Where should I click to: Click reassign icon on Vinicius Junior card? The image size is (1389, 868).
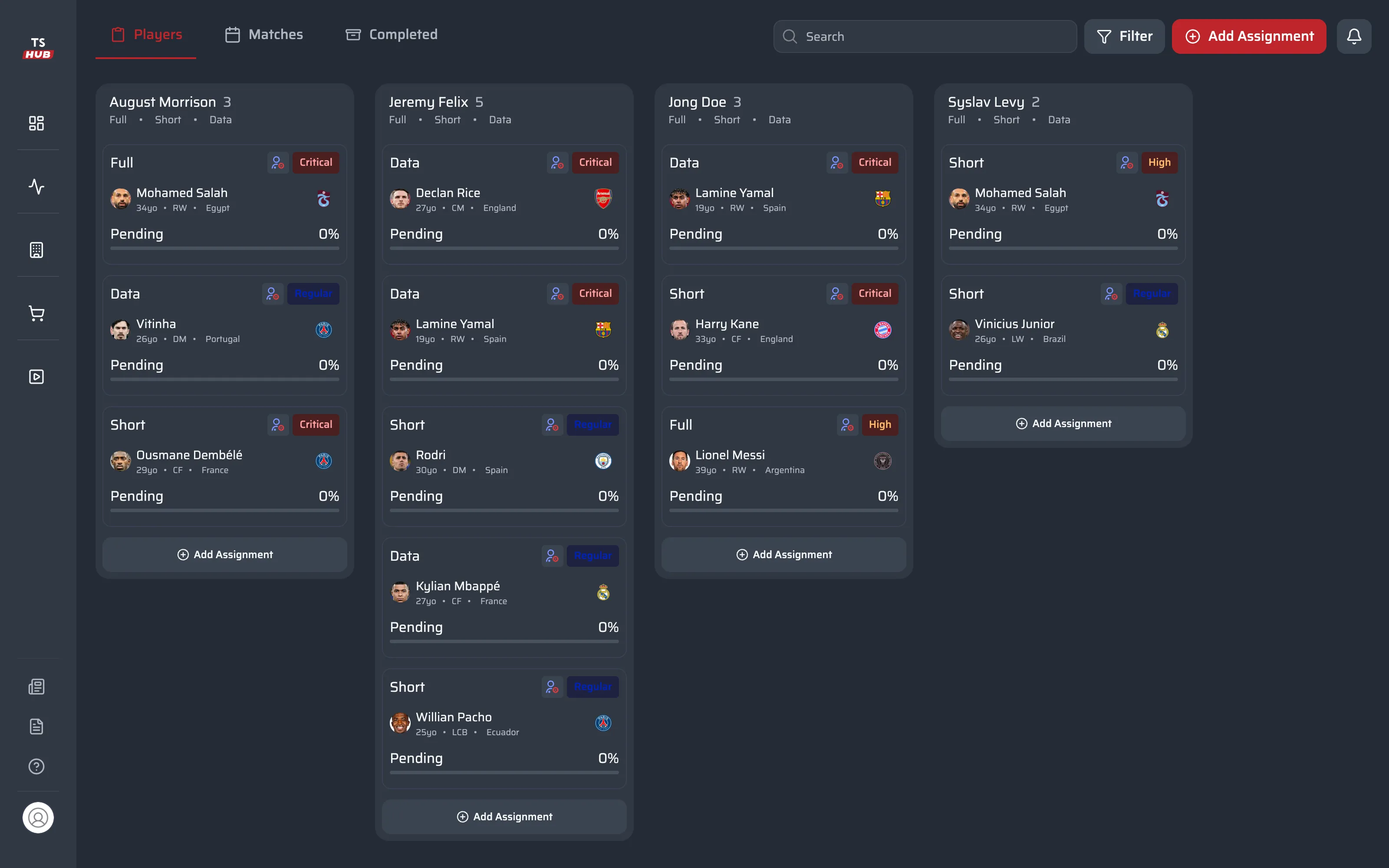pyautogui.click(x=1111, y=293)
